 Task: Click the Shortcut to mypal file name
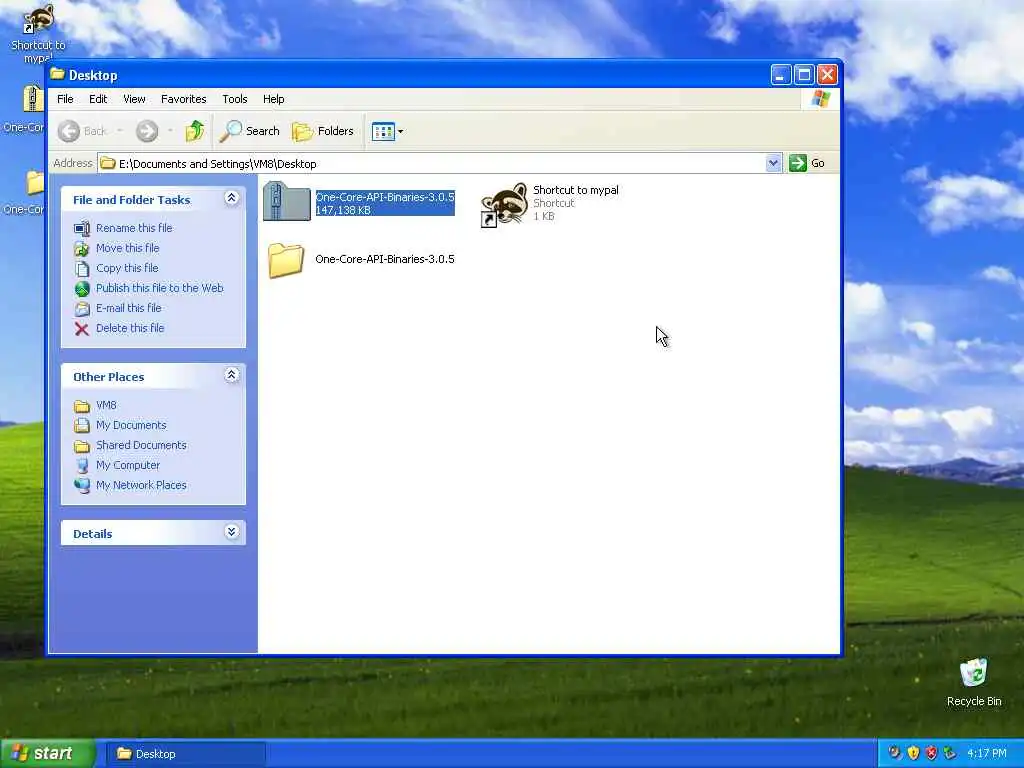tap(575, 190)
